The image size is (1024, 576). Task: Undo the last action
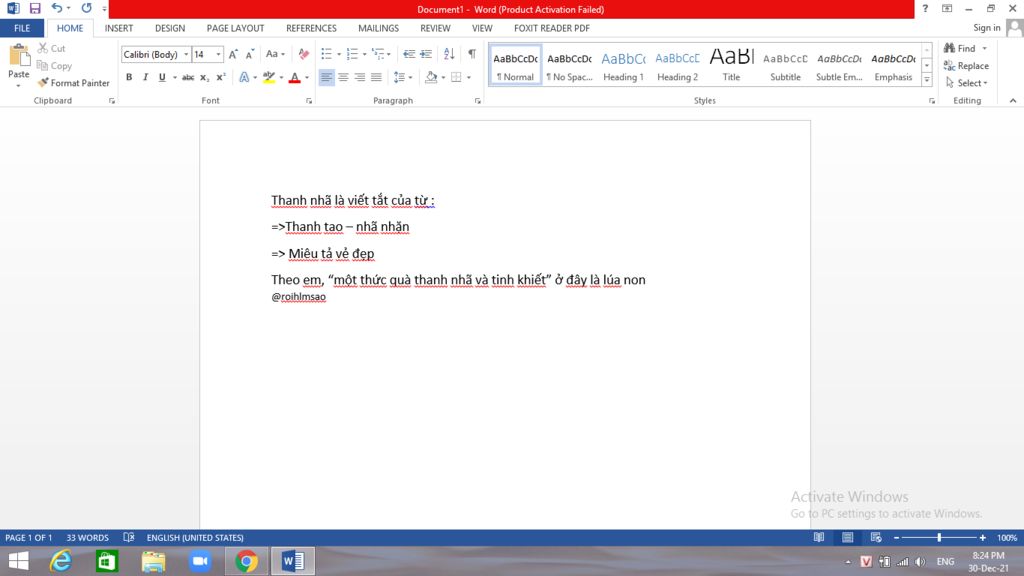(x=57, y=8)
